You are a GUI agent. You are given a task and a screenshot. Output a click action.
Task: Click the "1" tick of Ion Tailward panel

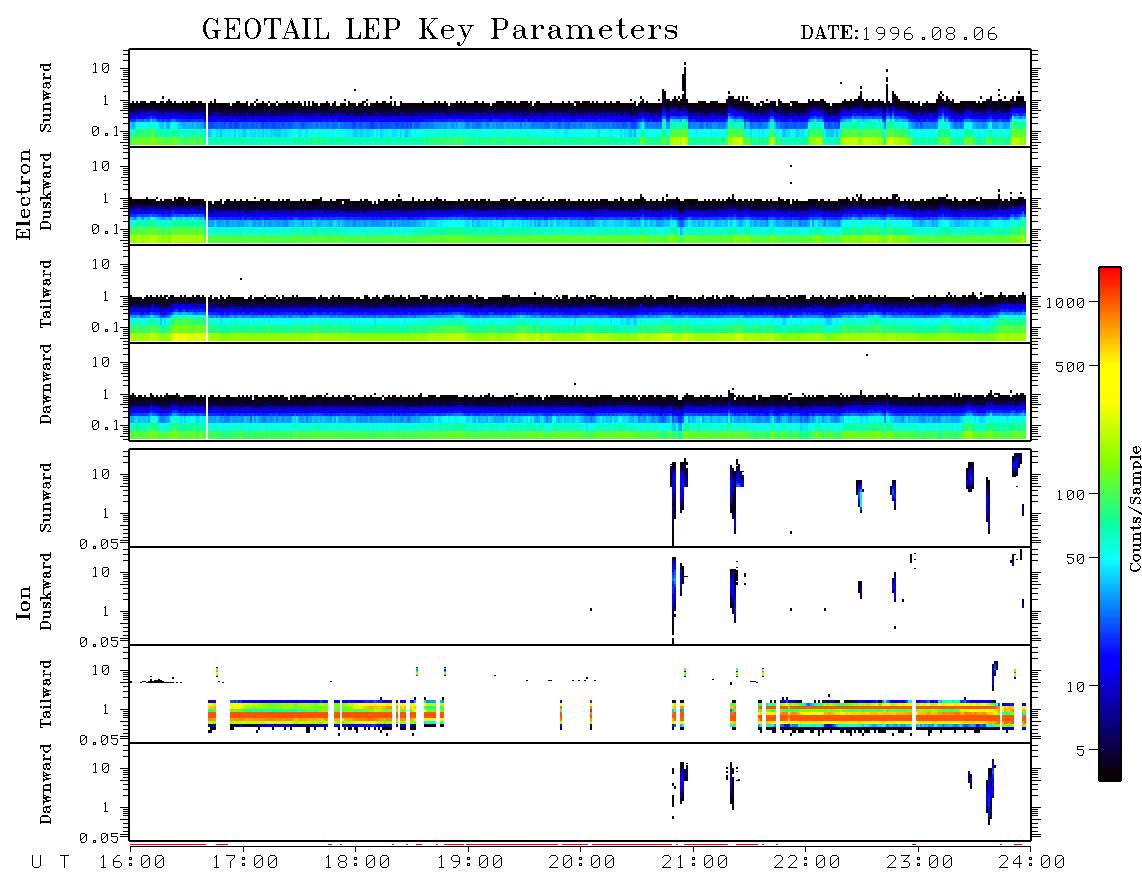(x=105, y=709)
